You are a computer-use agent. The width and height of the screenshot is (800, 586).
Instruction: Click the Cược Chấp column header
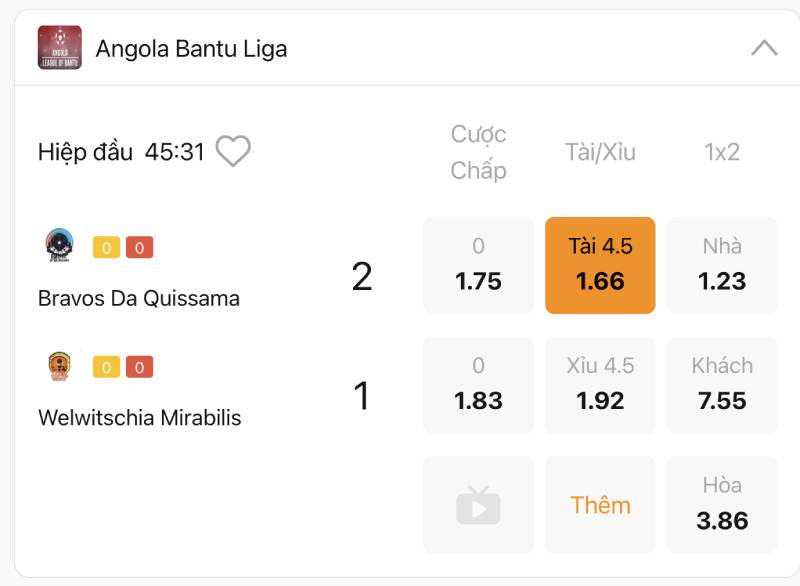[x=478, y=152]
